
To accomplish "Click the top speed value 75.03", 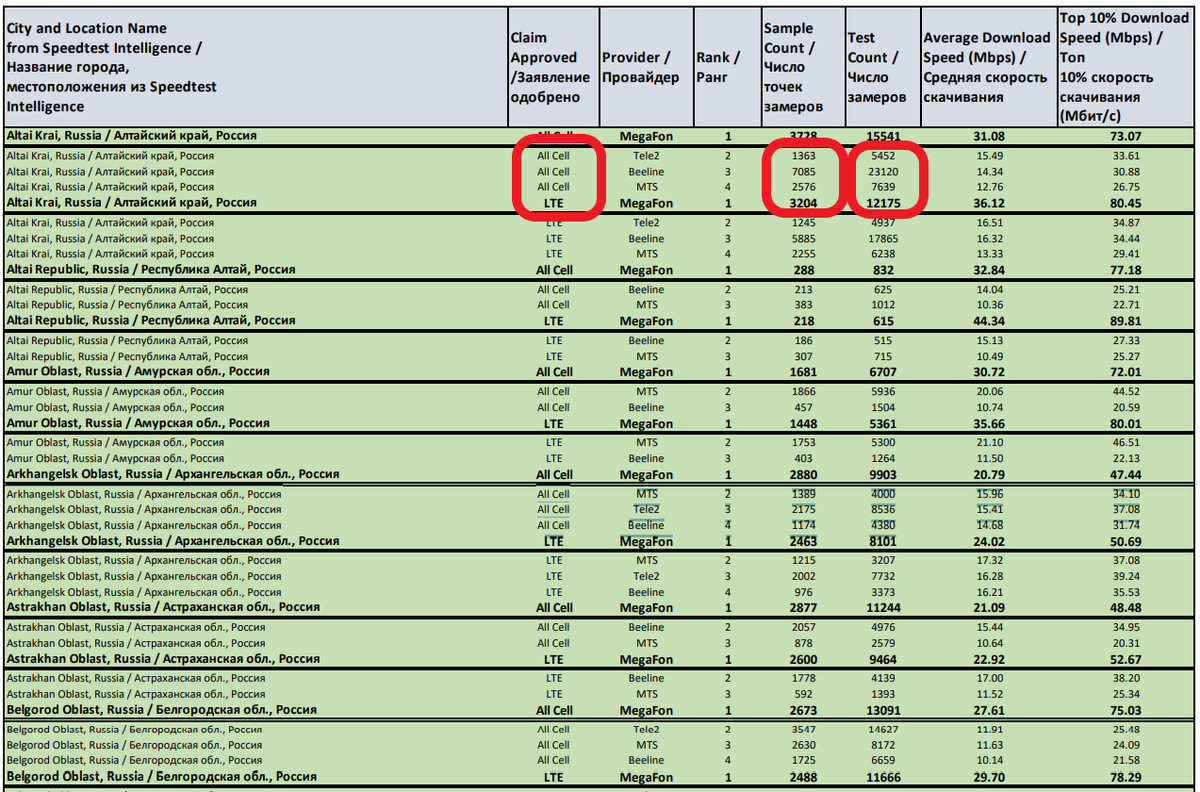I will coord(1125,710).
